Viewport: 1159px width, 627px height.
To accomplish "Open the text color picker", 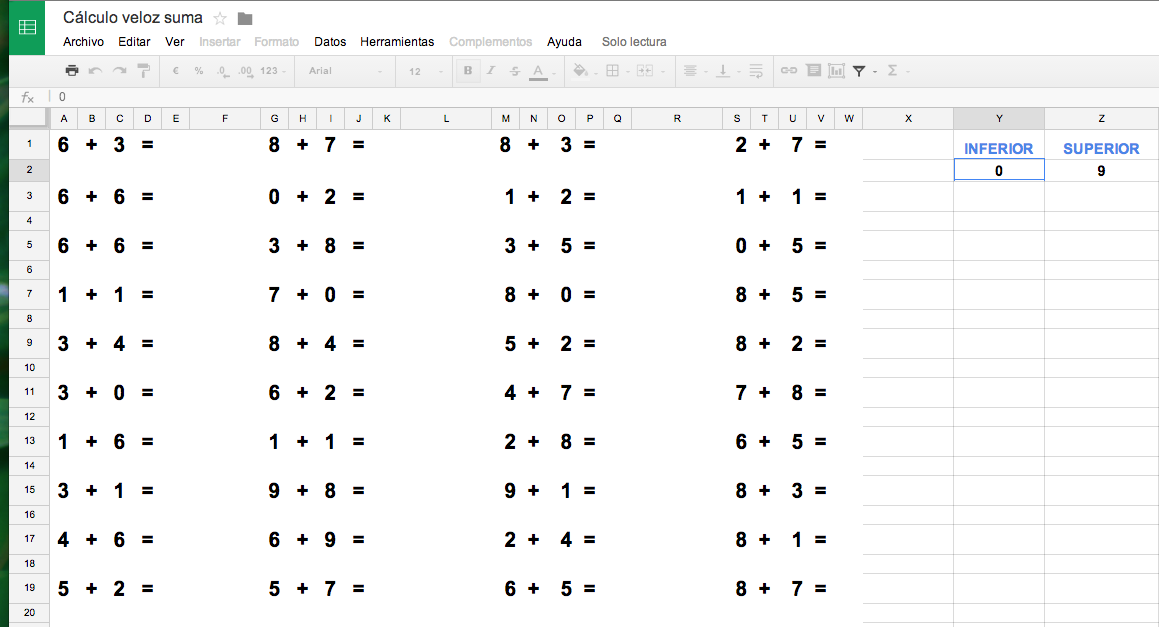I will click(538, 71).
